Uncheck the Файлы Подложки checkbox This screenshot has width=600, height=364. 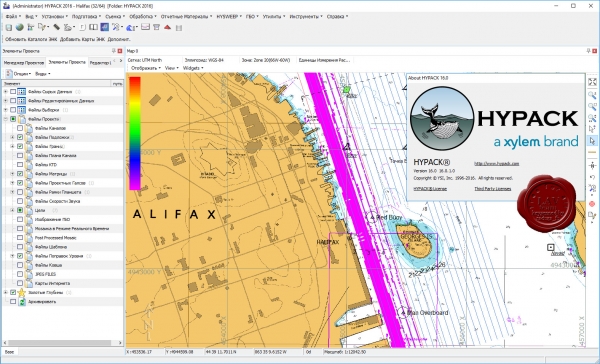pos(20,137)
